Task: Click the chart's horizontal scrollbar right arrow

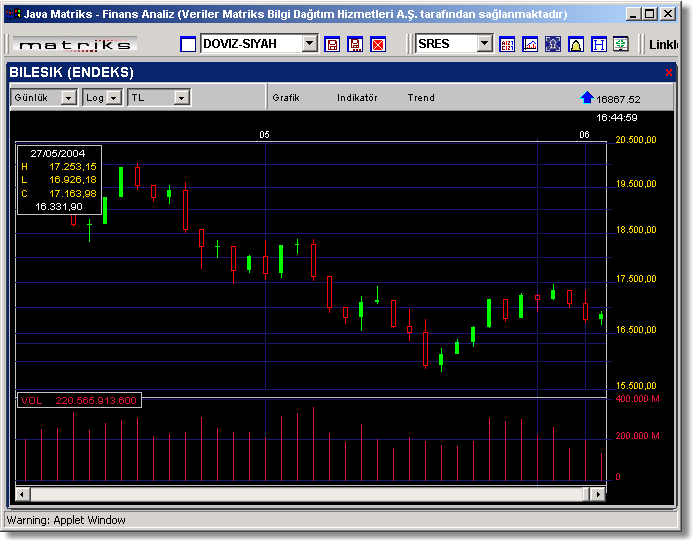Action: coord(599,494)
